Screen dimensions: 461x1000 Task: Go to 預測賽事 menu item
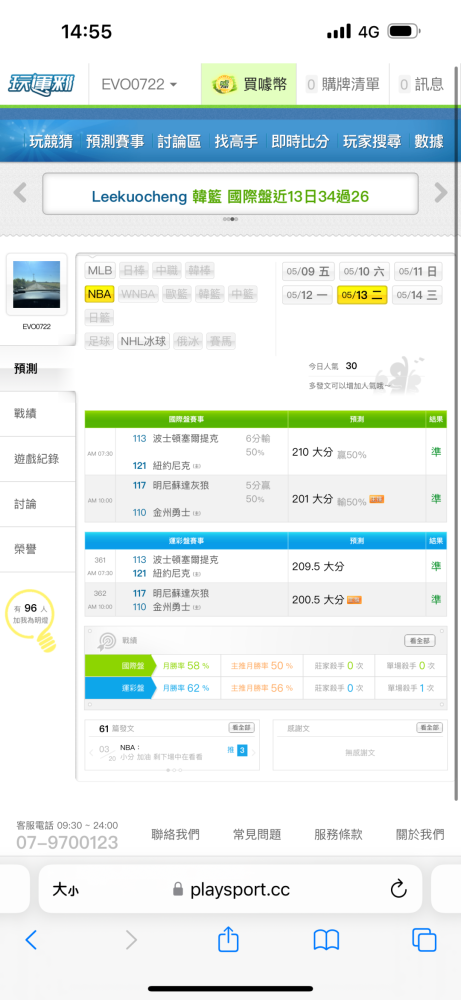coord(115,142)
